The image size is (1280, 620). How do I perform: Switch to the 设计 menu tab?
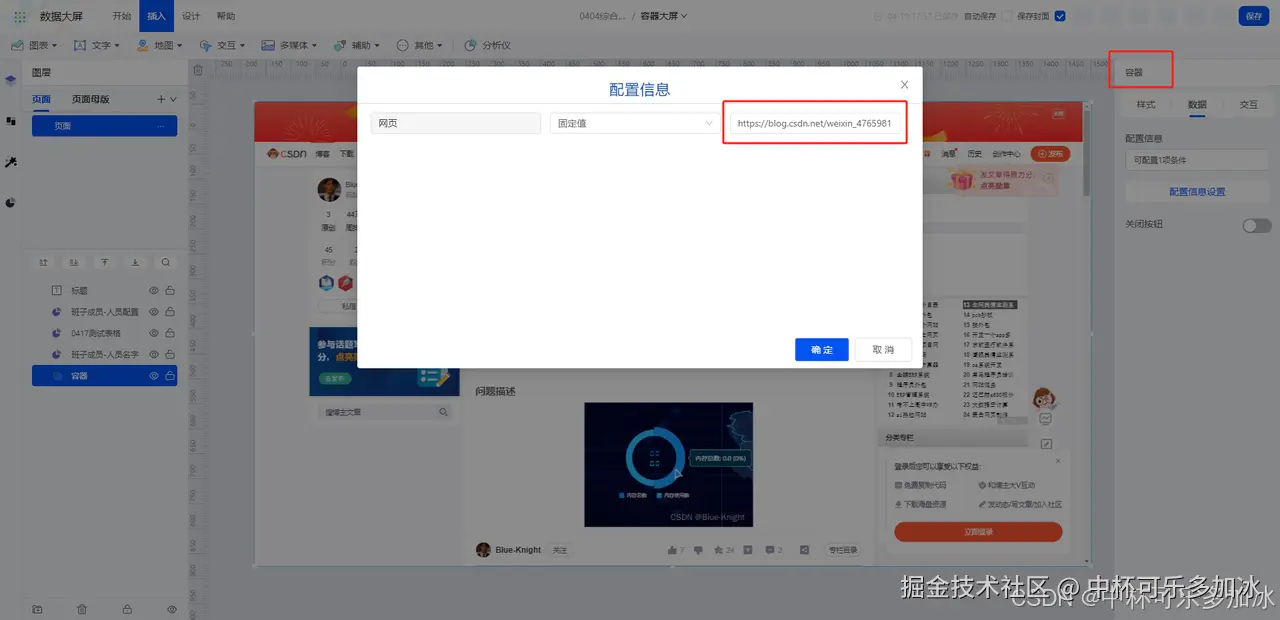191,15
